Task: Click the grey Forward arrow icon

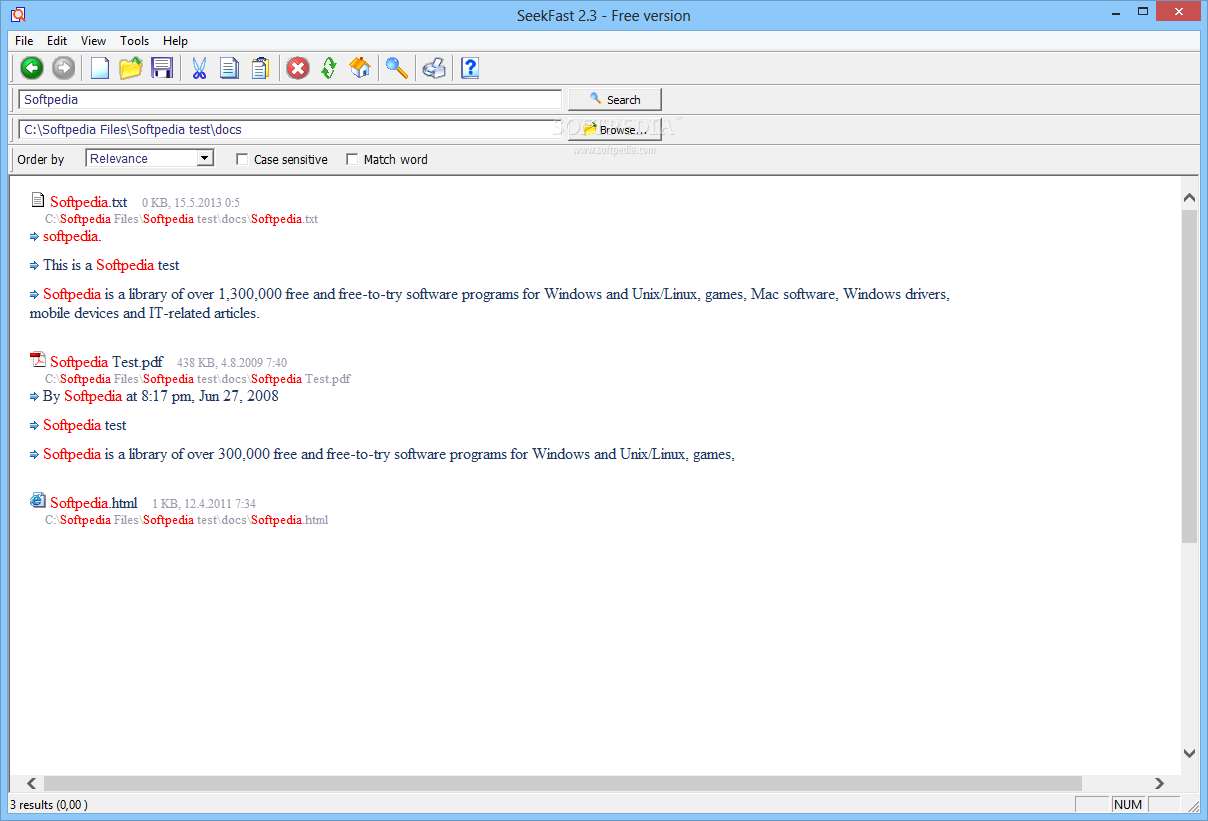Action: click(64, 68)
